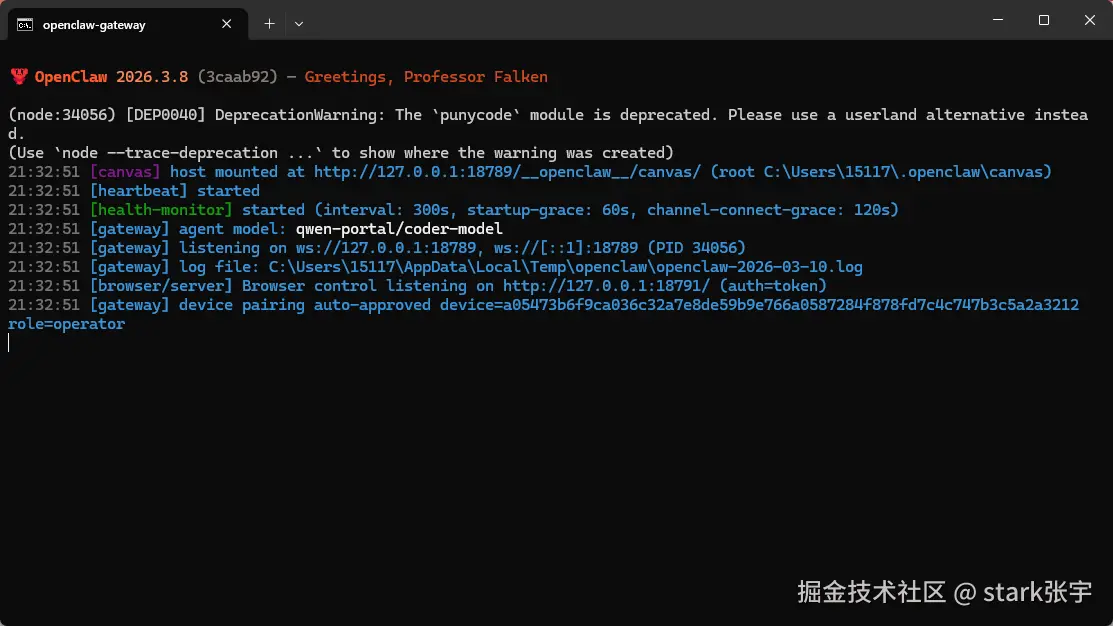The width and height of the screenshot is (1113, 626).
Task: Select the [heartbeat] label in the log
Action: [138, 190]
